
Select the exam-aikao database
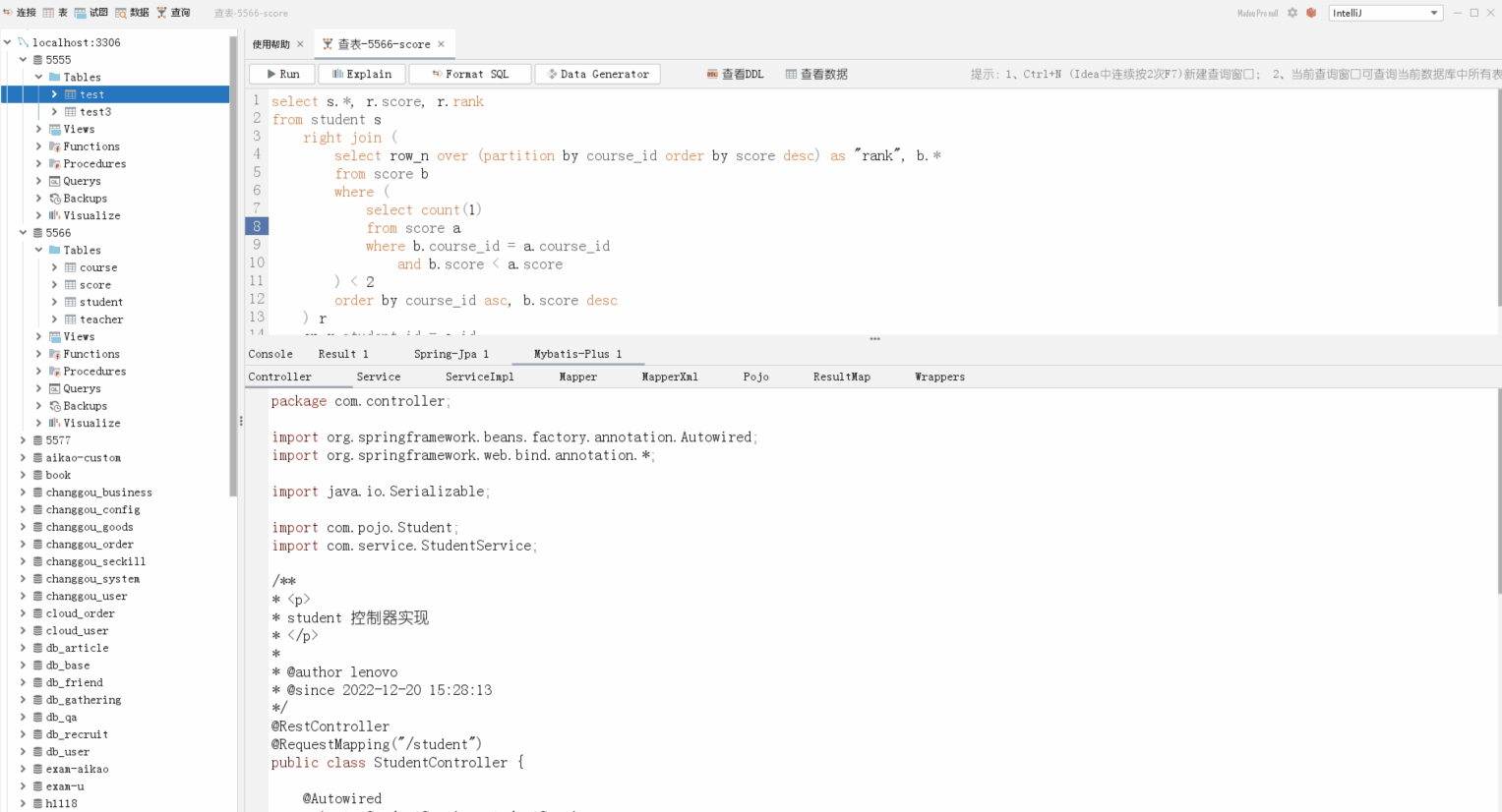click(77, 769)
